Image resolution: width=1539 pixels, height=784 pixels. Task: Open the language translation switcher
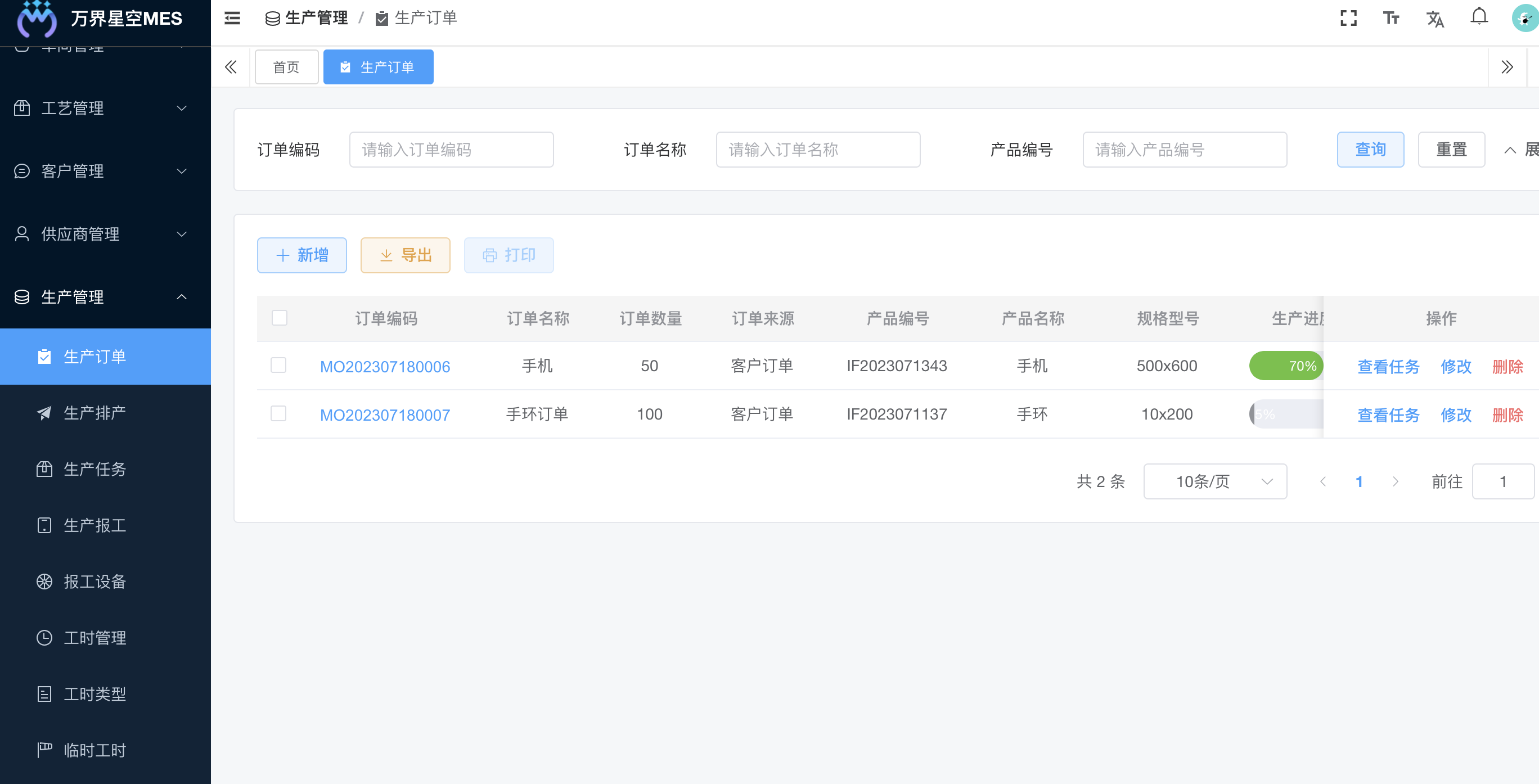pyautogui.click(x=1434, y=19)
